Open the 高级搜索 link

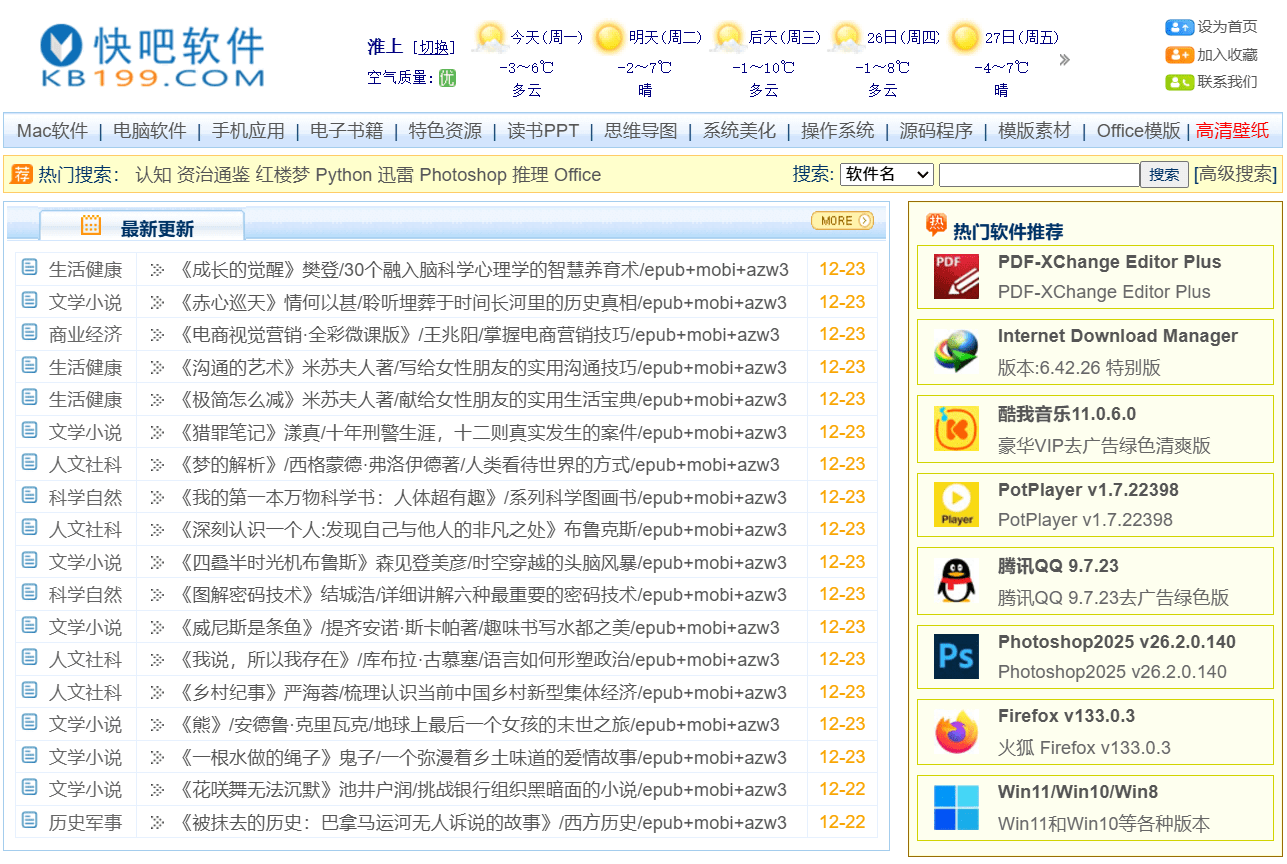(x=1236, y=174)
